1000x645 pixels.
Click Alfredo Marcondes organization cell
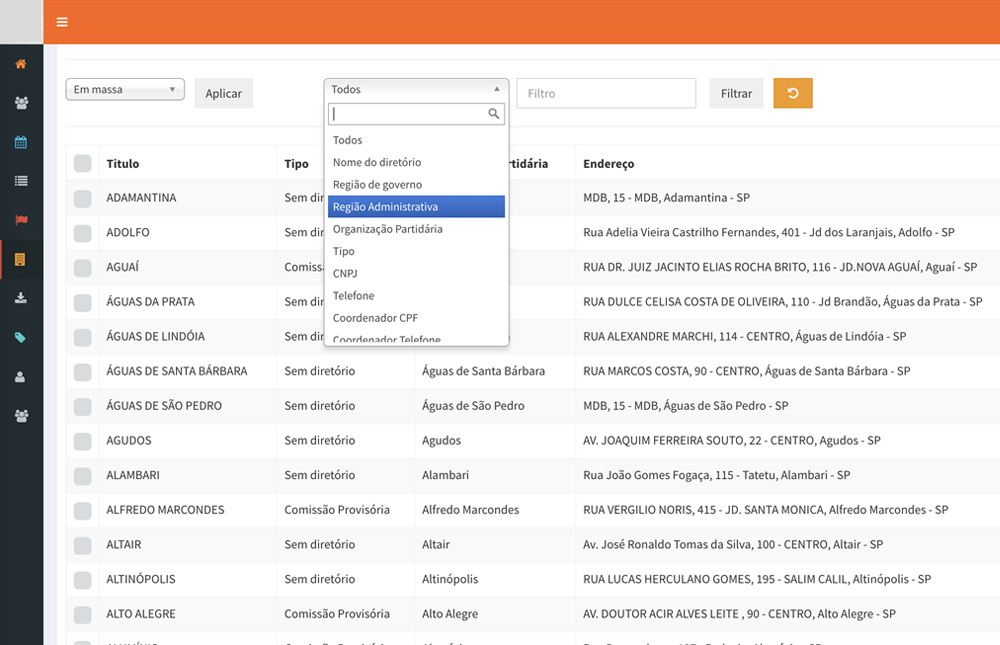click(x=471, y=510)
